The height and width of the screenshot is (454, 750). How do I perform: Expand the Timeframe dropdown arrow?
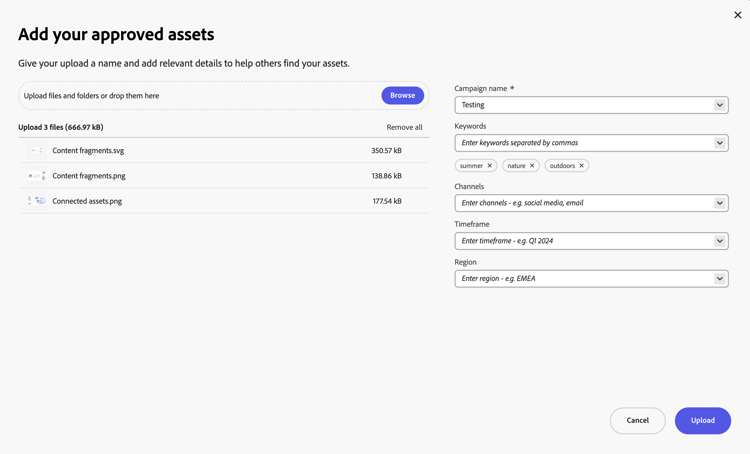(x=719, y=241)
